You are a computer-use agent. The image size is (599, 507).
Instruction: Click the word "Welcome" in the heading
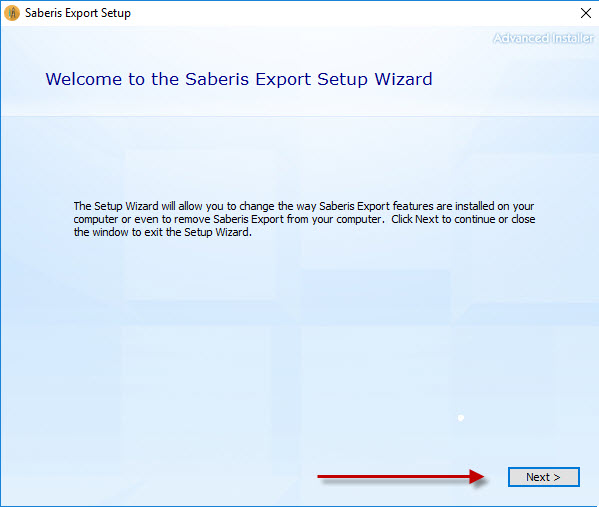84,79
